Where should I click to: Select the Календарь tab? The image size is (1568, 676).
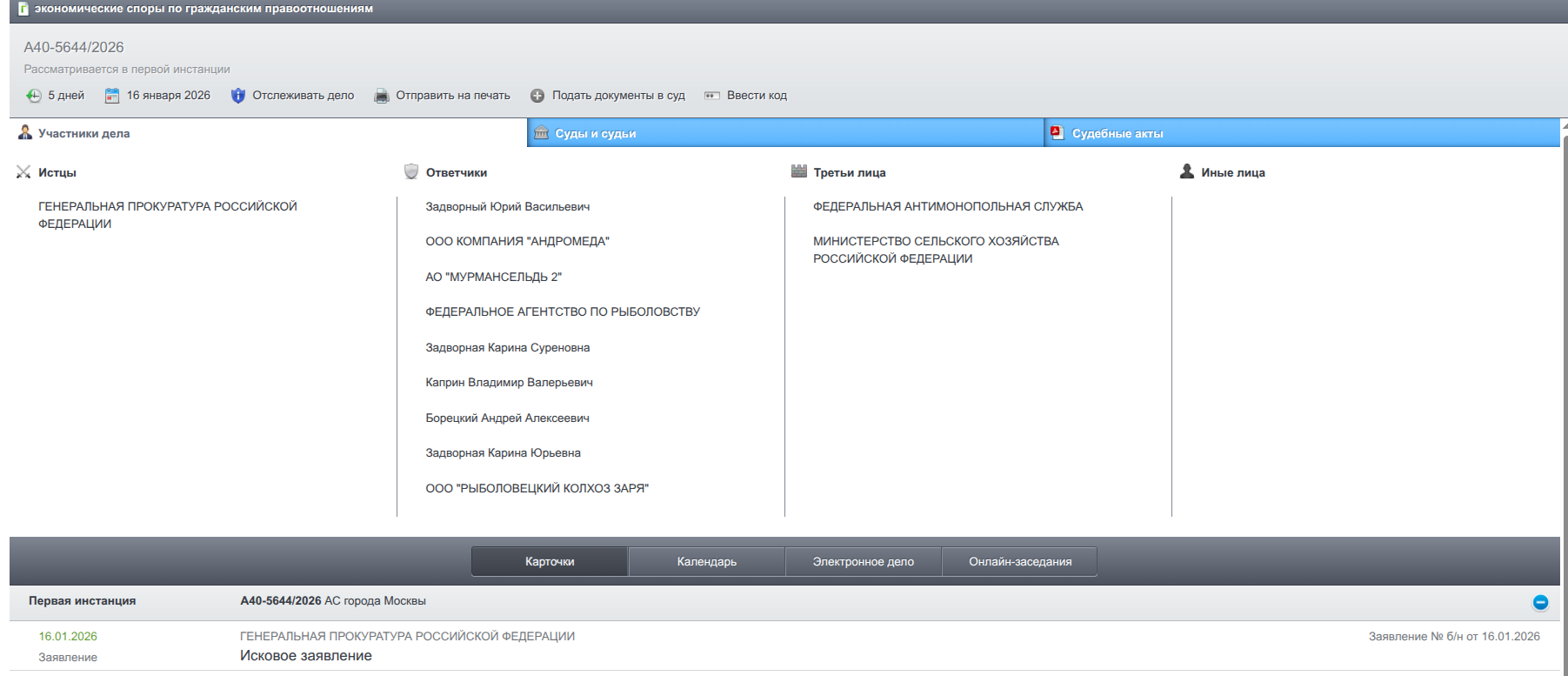click(x=706, y=562)
